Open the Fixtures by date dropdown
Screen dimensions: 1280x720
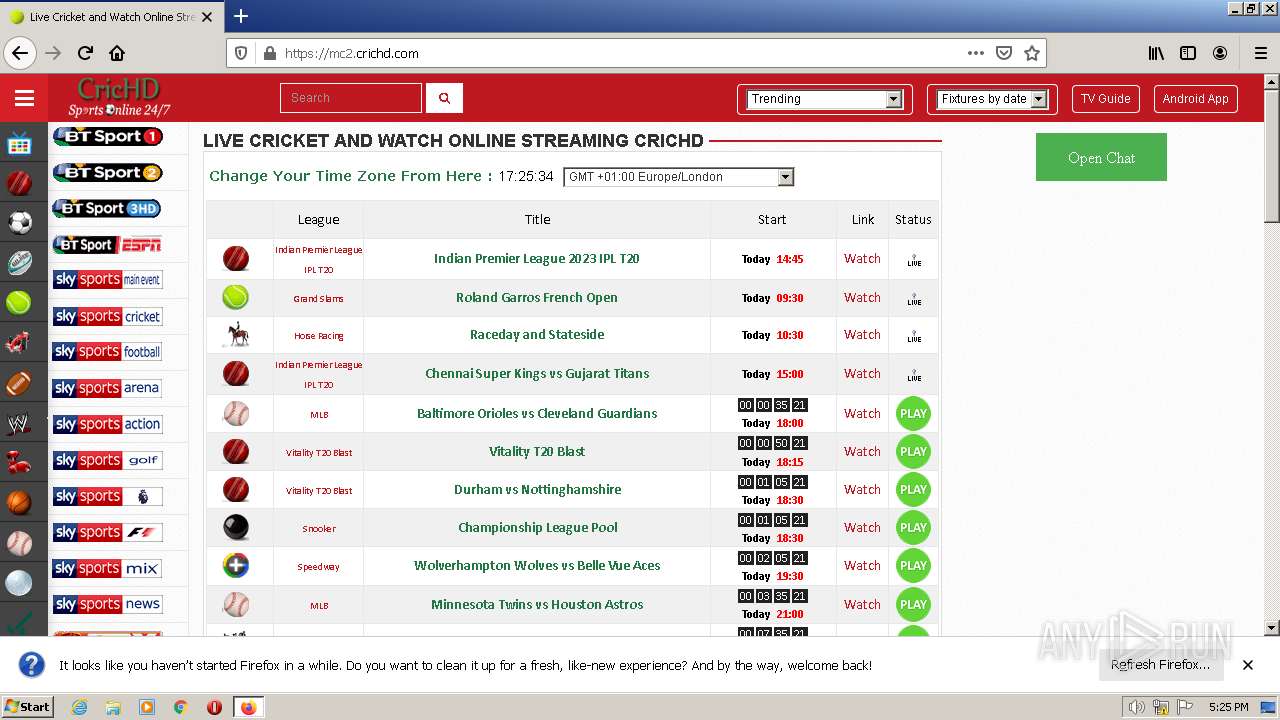[x=991, y=99]
